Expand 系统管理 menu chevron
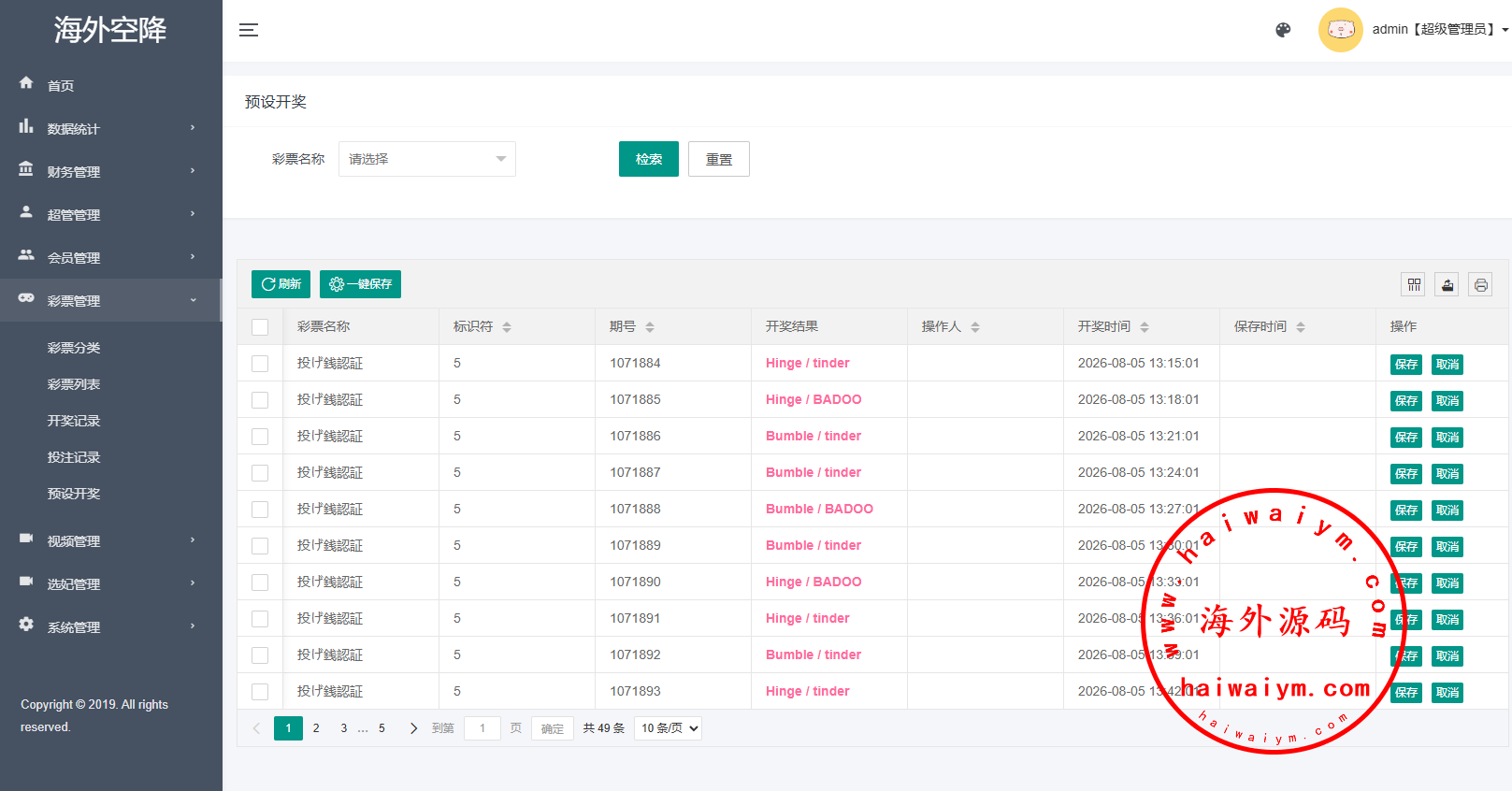 (x=193, y=626)
